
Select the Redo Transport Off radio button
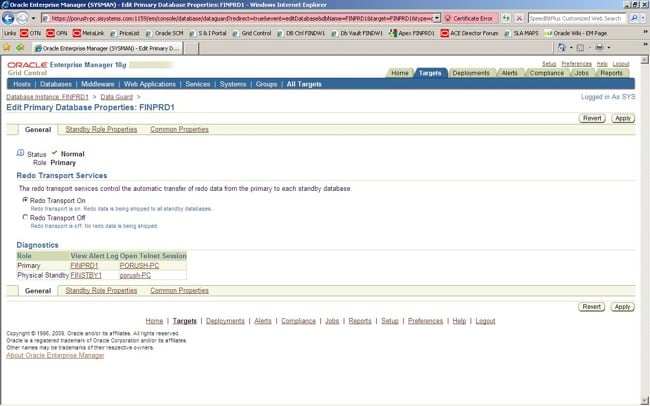(x=25, y=217)
